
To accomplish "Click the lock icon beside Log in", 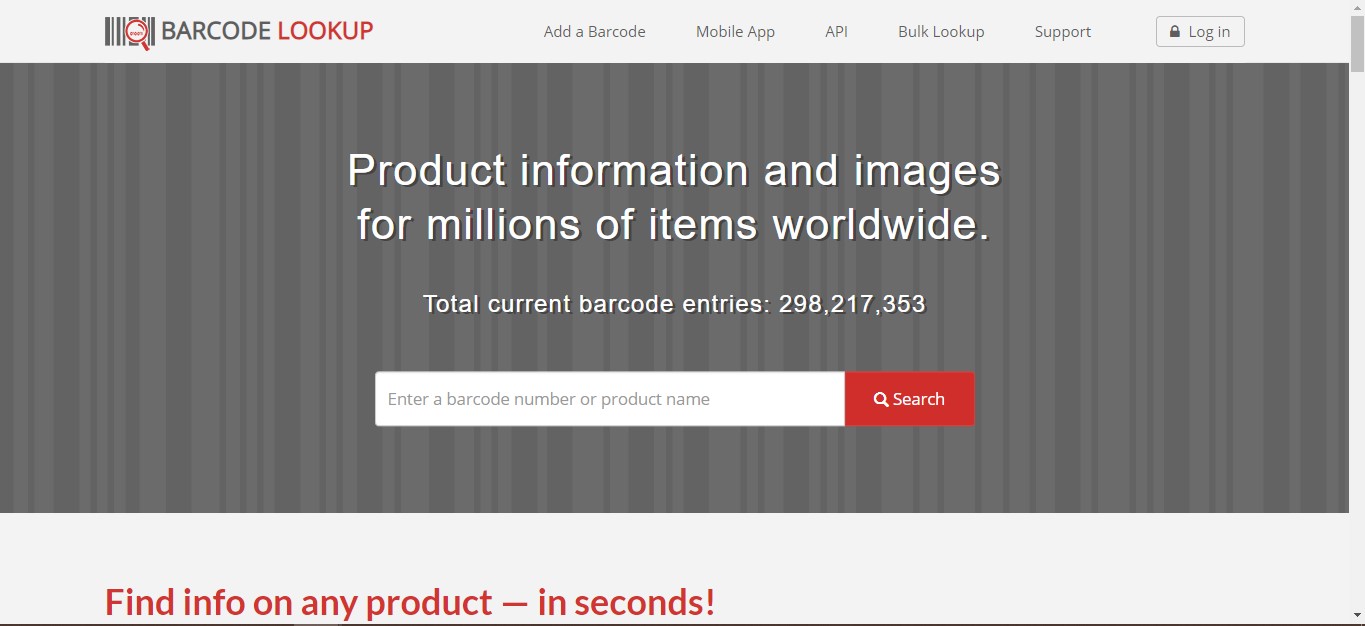I will [x=1175, y=32].
